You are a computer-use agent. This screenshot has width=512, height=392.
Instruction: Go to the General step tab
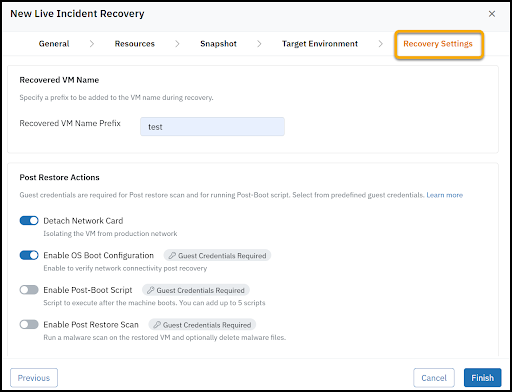[54, 44]
